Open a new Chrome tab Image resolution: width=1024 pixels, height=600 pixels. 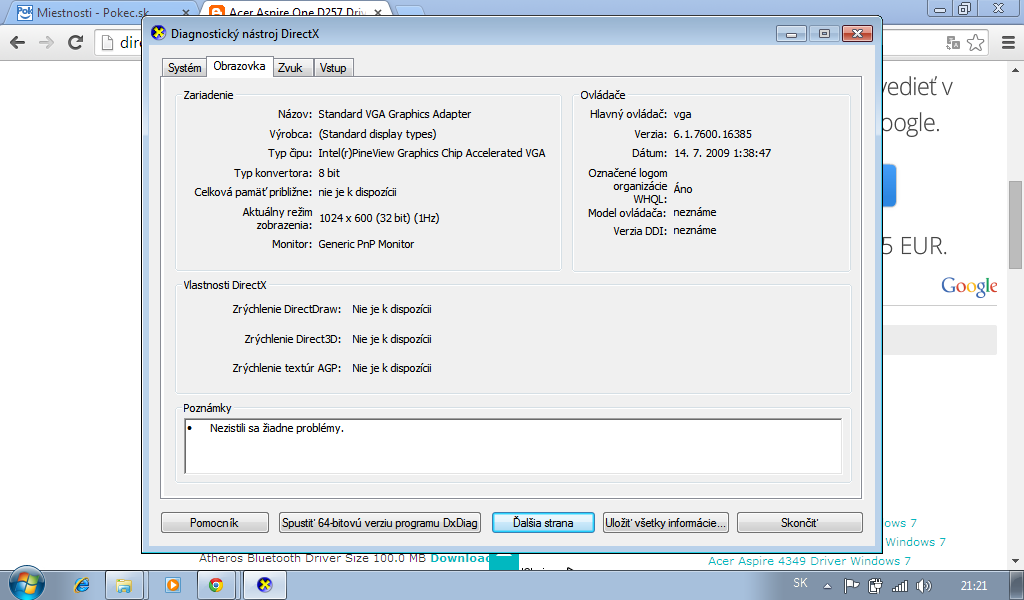coord(409,11)
